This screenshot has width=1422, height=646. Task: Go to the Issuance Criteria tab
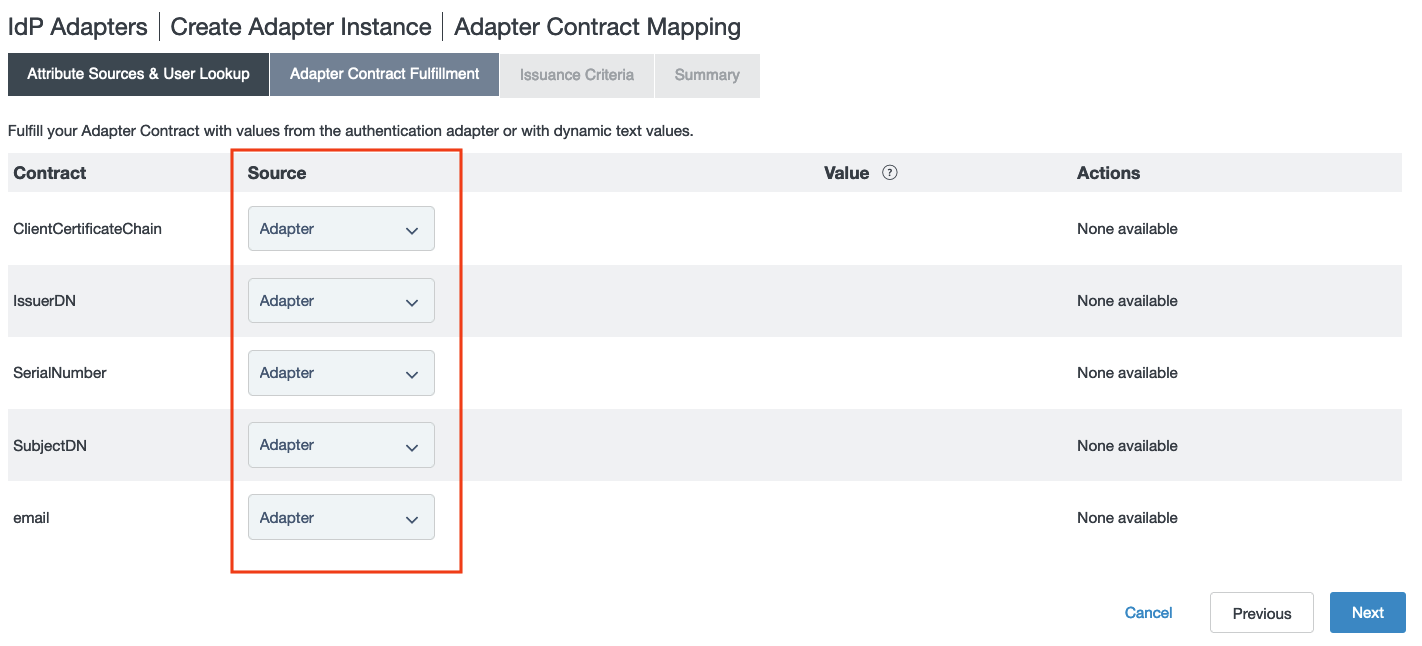tap(577, 75)
